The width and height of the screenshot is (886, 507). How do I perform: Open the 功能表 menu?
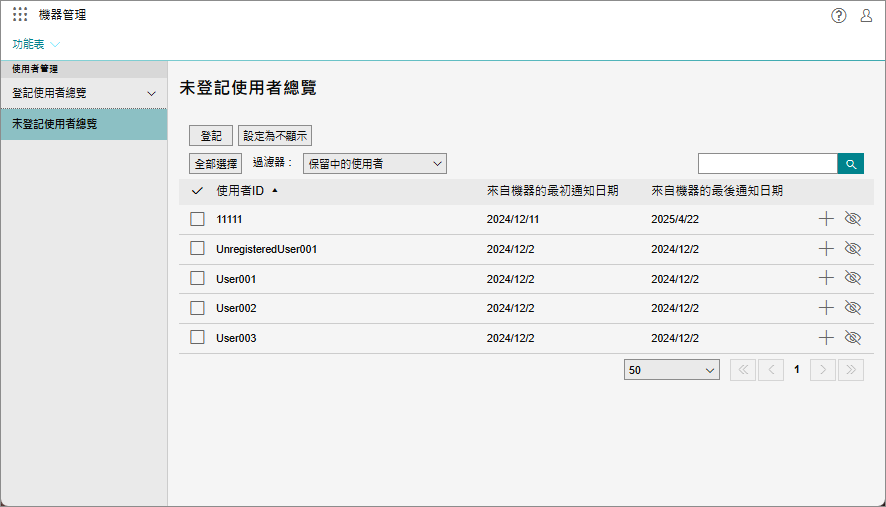36,44
